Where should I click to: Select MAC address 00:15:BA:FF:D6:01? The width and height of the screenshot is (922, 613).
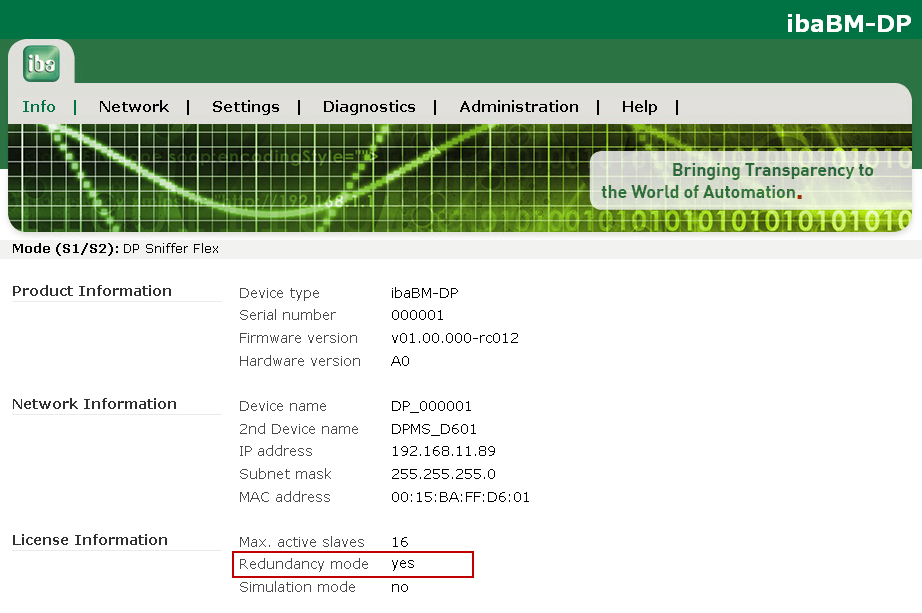click(x=460, y=497)
